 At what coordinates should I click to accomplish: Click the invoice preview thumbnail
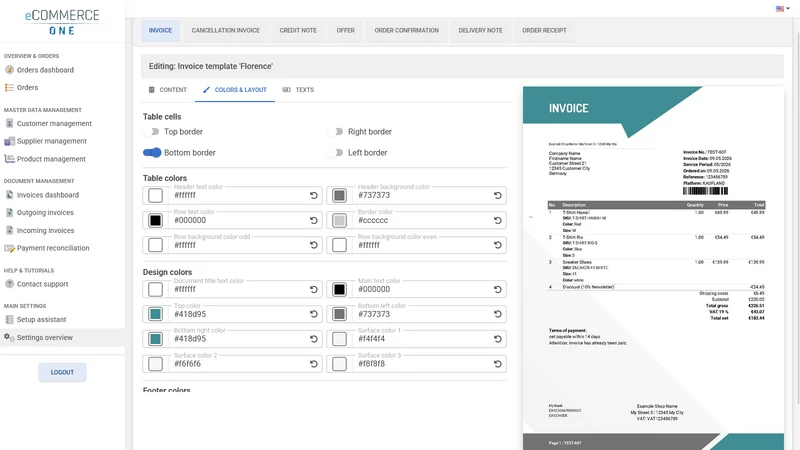pos(653,268)
